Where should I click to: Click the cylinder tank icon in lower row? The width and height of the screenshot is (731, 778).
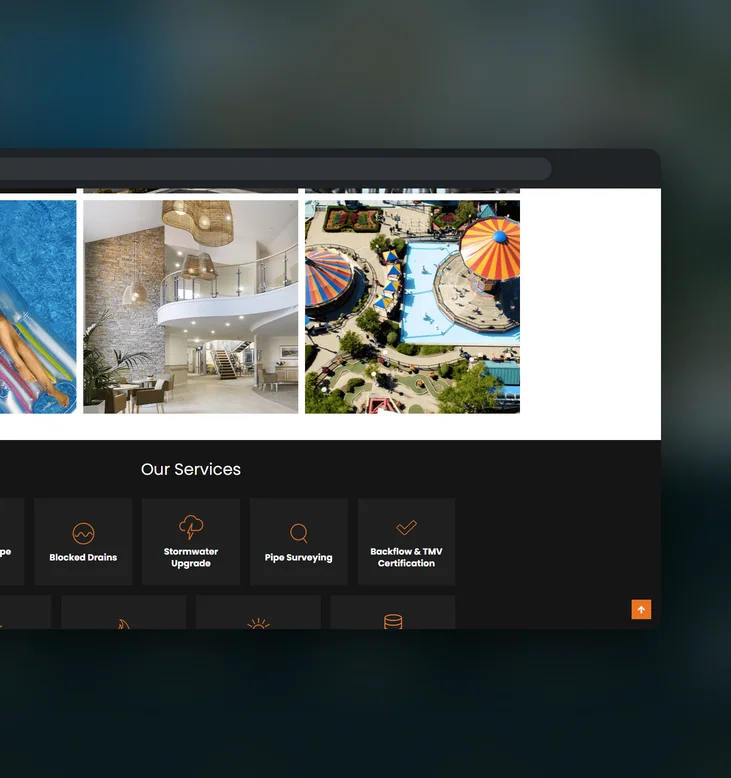click(393, 622)
